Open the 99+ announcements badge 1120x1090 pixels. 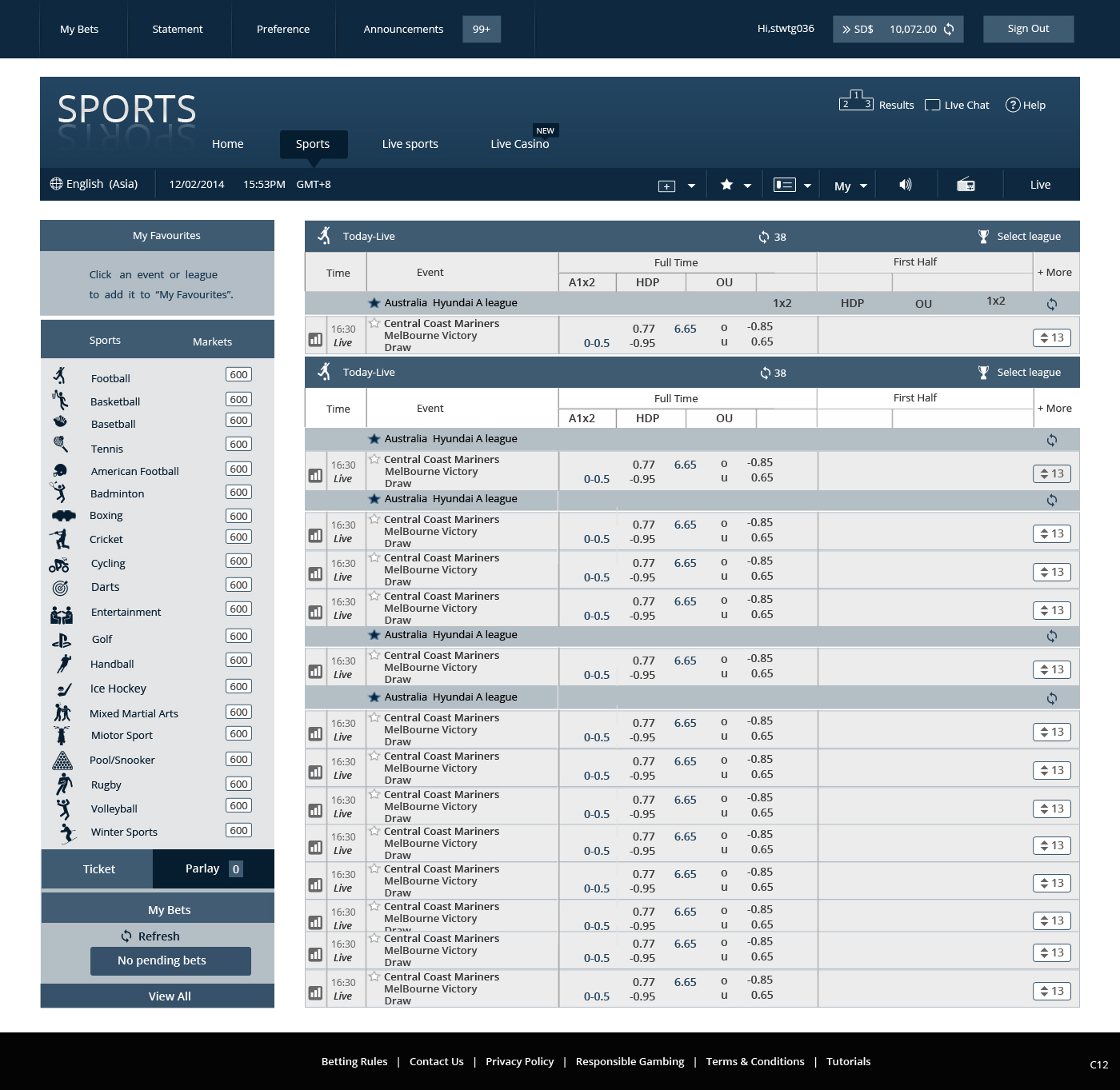[482, 29]
